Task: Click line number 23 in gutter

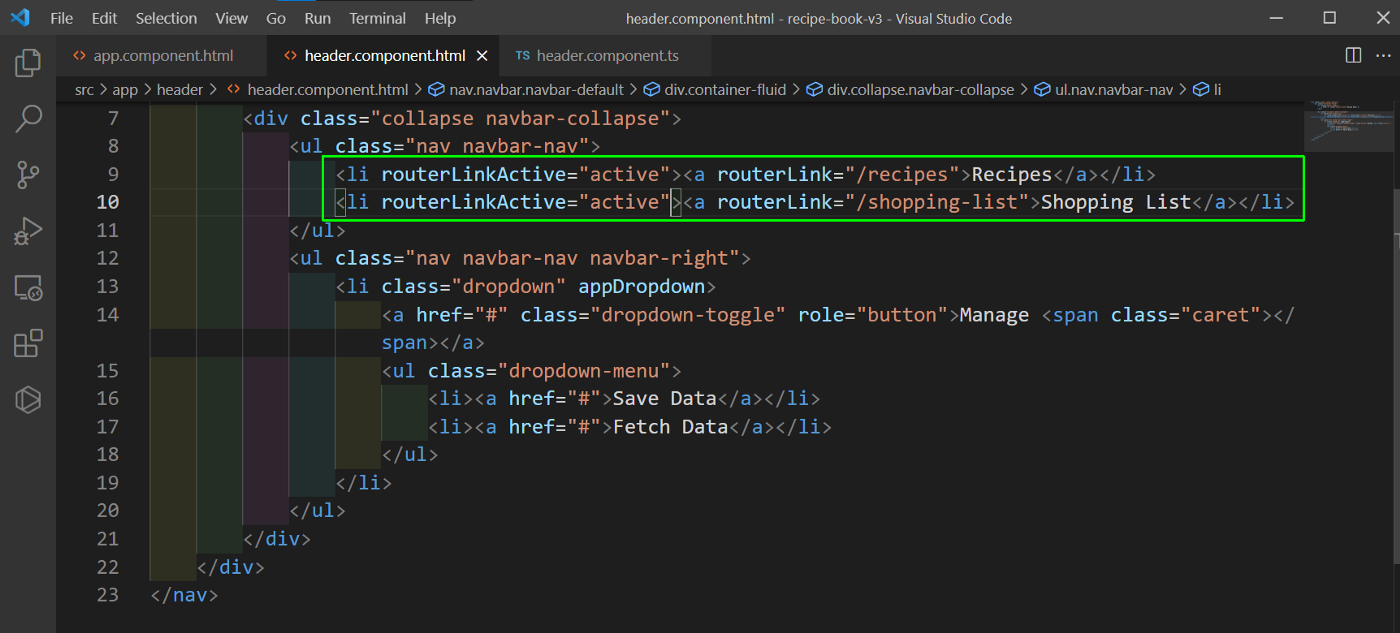Action: tap(107, 595)
